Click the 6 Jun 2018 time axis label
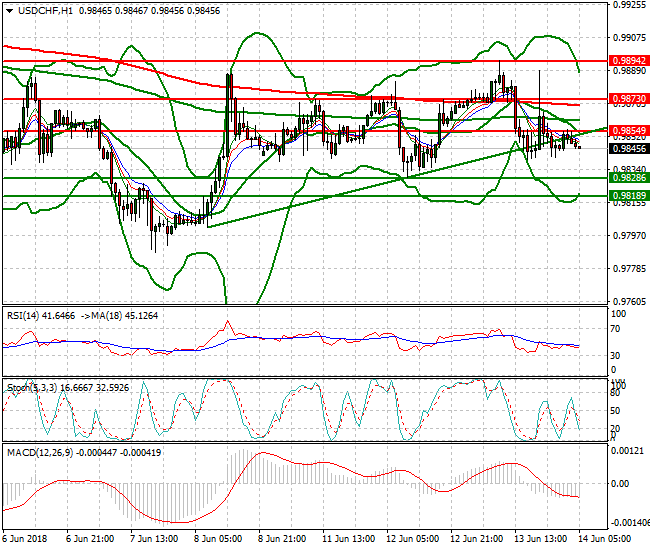 (24, 539)
